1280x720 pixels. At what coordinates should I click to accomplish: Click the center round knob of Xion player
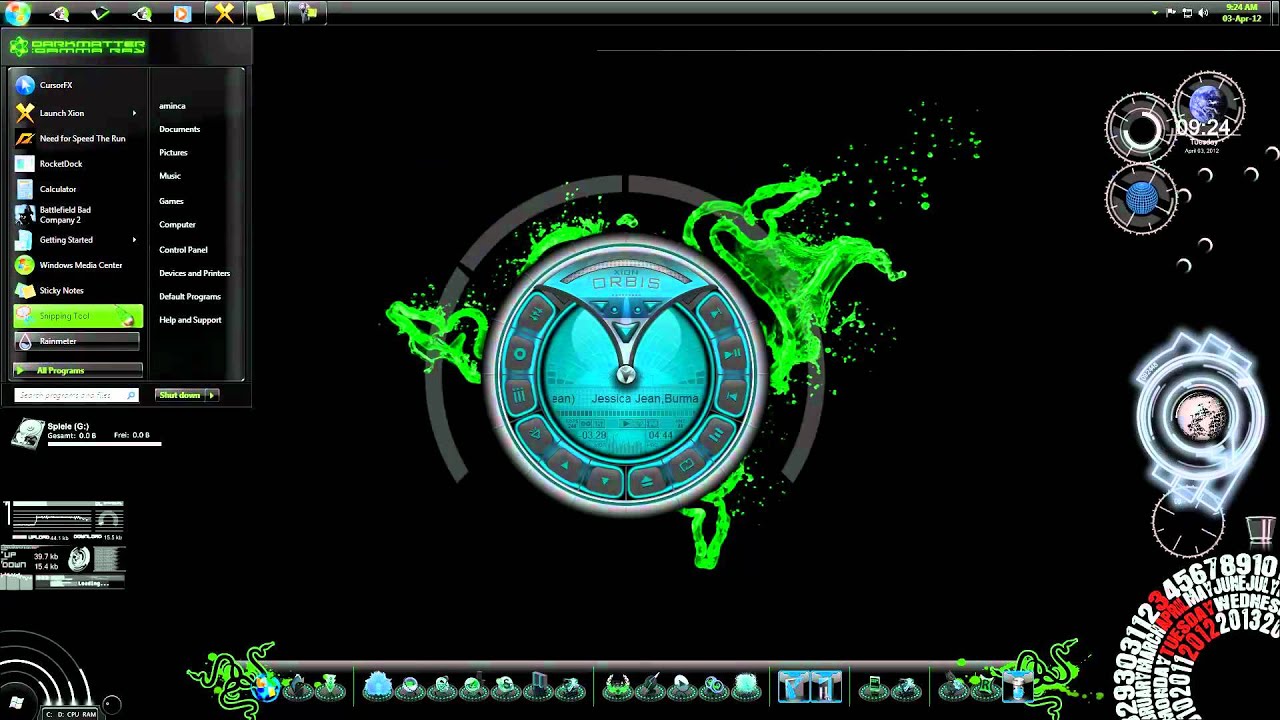coord(625,374)
